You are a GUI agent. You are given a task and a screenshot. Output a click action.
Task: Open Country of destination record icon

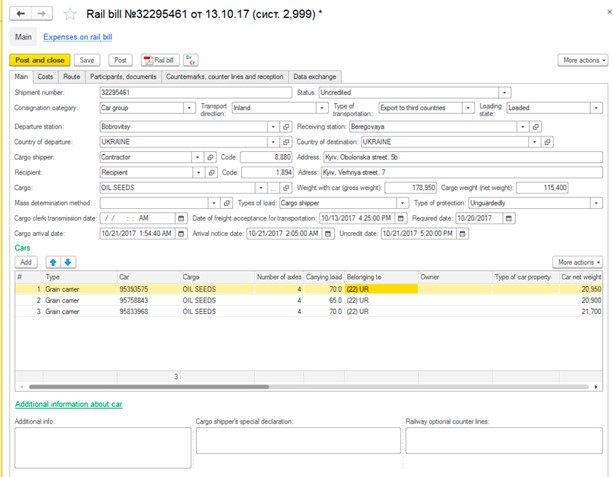(x=547, y=142)
